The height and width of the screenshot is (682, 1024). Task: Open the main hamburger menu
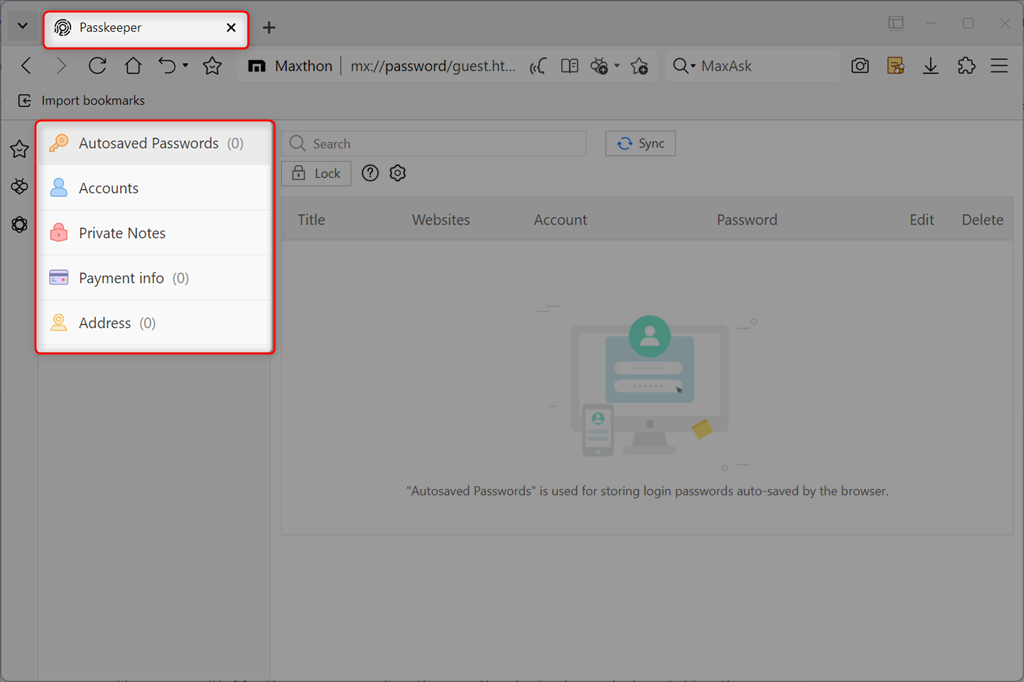point(999,65)
